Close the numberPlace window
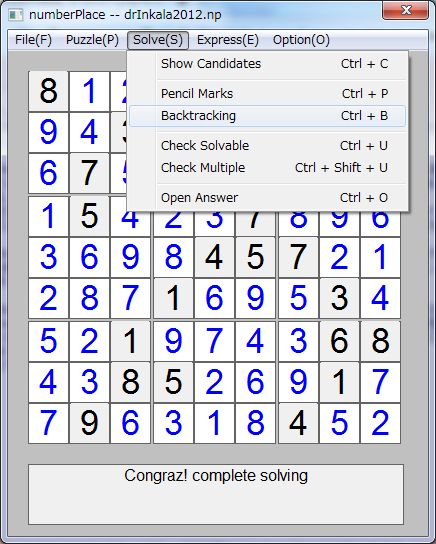Viewport: 436px width, 544px height. (405, 10)
